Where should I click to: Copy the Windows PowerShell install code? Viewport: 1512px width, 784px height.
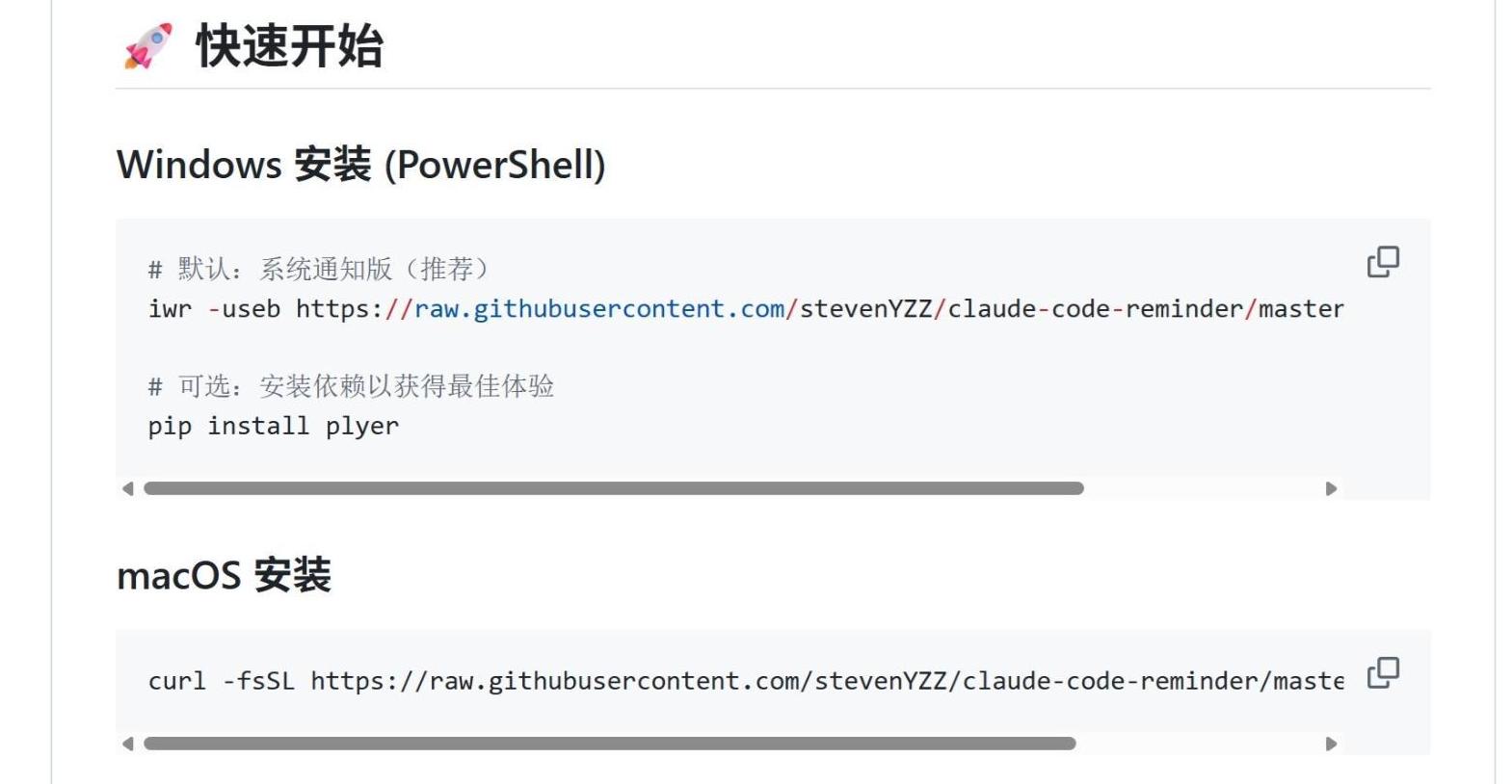tap(1383, 262)
